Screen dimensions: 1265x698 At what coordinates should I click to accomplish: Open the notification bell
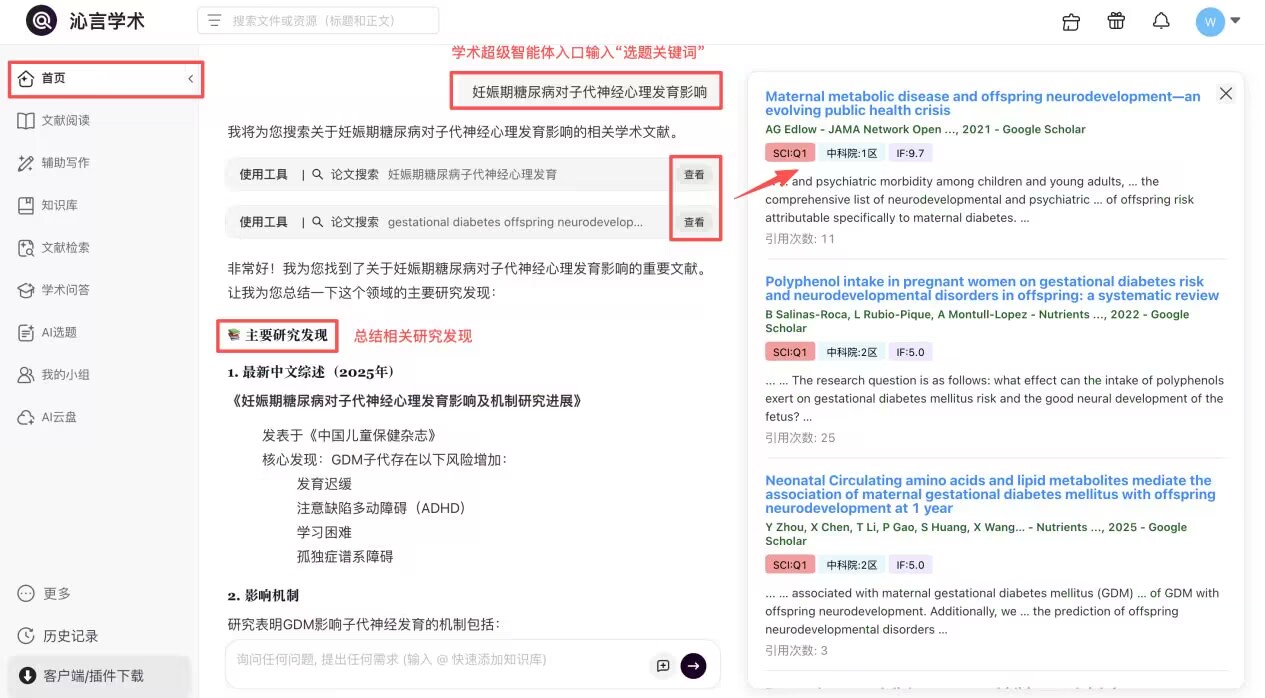click(1161, 21)
